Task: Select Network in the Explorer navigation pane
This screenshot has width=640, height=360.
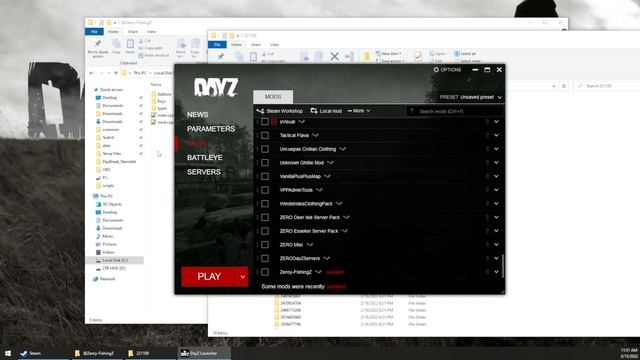Action: [107, 279]
